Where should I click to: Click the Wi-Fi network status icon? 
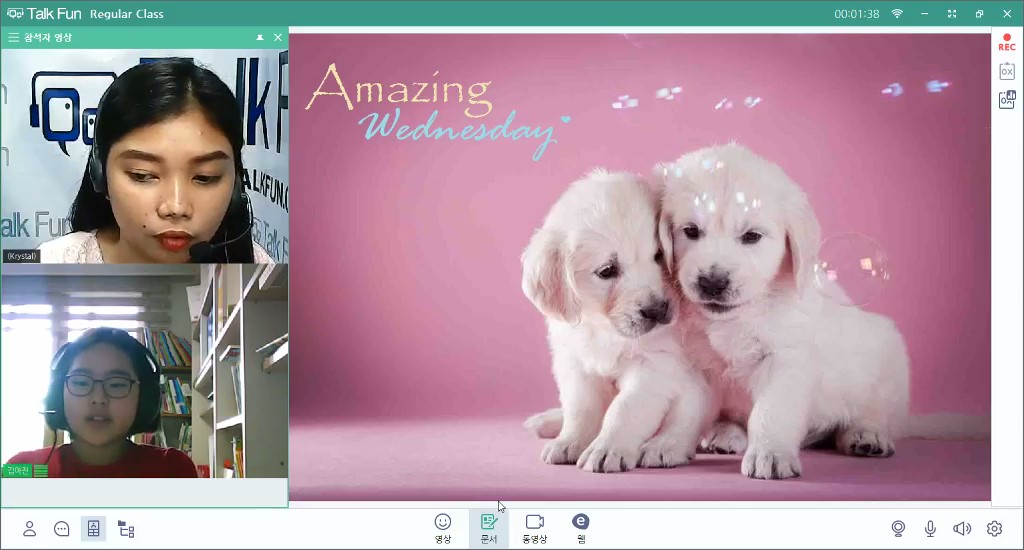pyautogui.click(x=897, y=14)
